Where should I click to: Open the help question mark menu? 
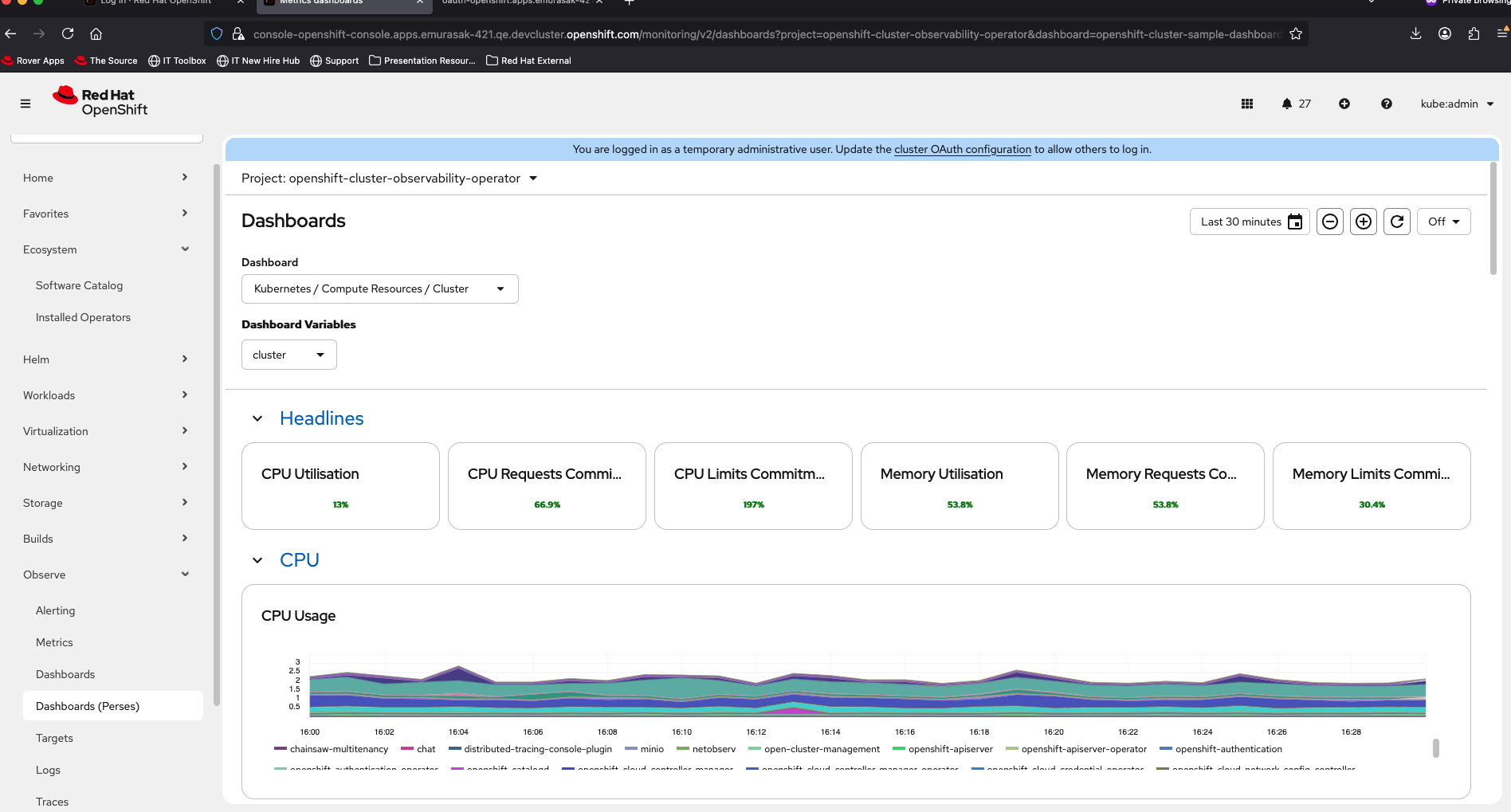click(x=1387, y=104)
